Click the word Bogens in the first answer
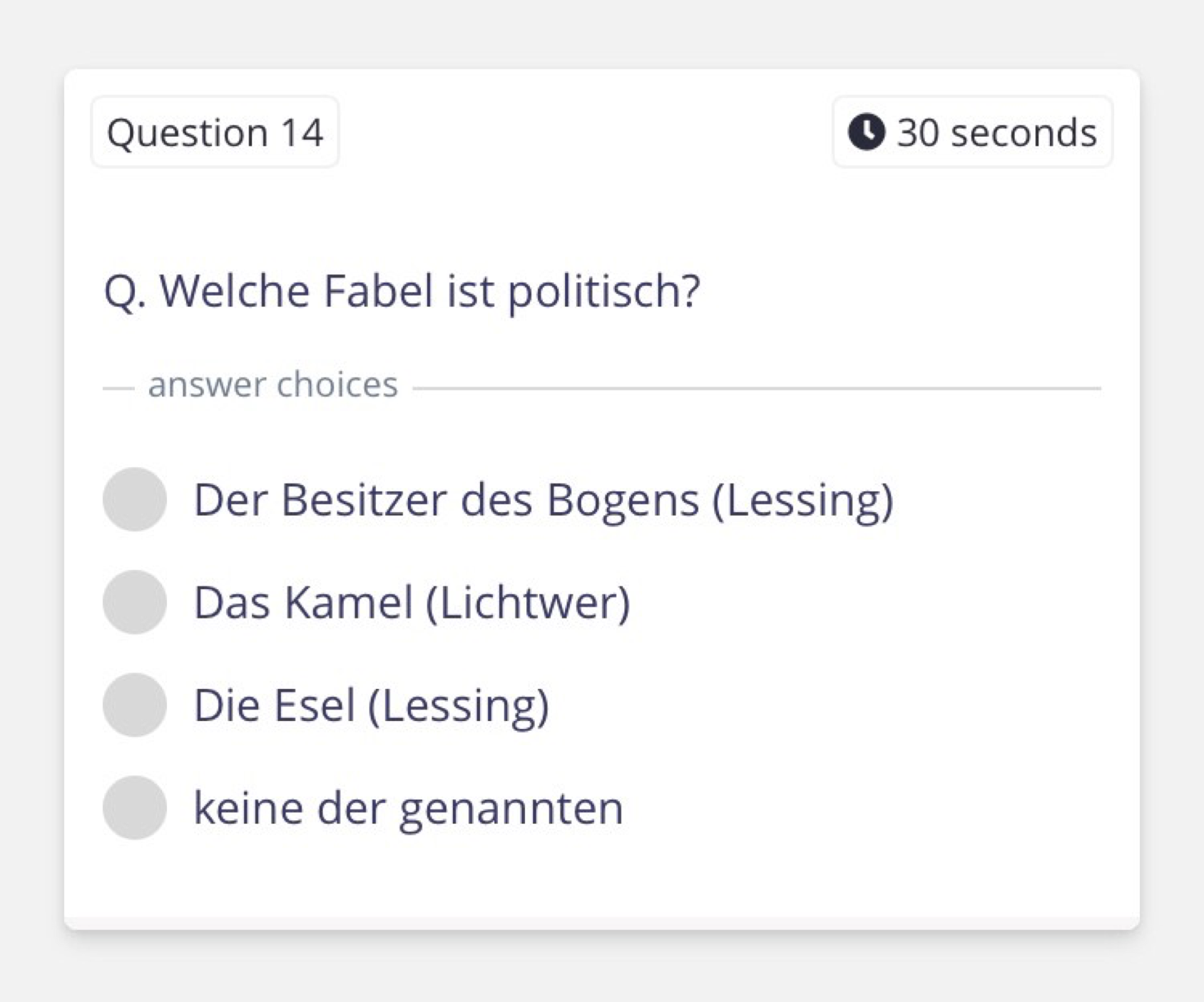The width and height of the screenshot is (1204, 1002). pos(623,501)
